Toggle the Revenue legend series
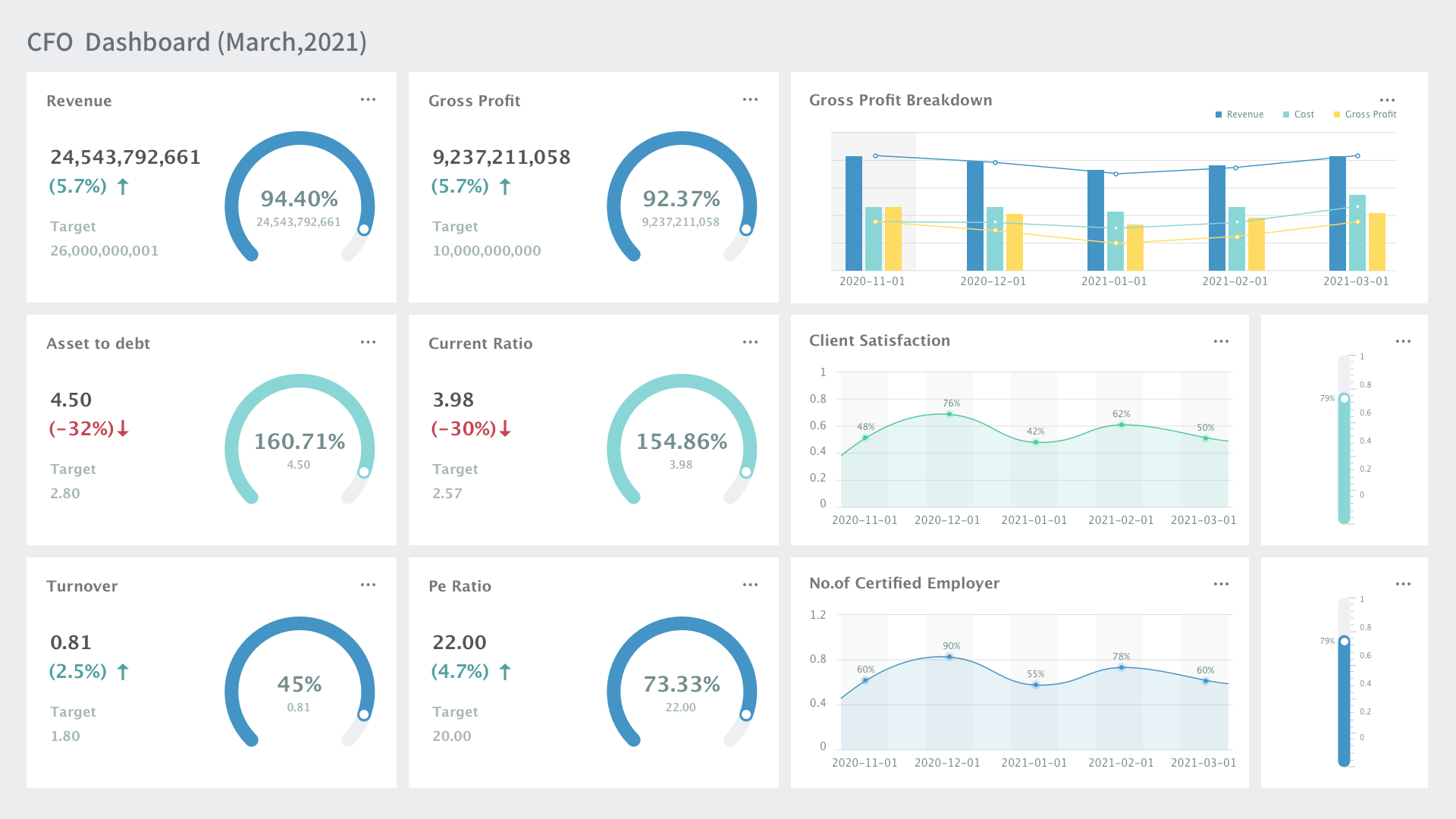1456x819 pixels. (1239, 115)
